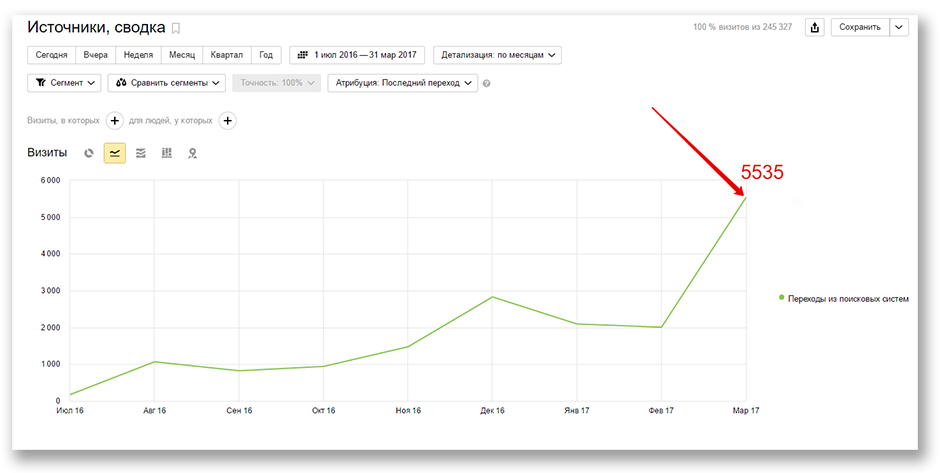The width and height of the screenshot is (940, 473).
Task: Open the Точность: 100% dropdown
Action: [x=277, y=83]
